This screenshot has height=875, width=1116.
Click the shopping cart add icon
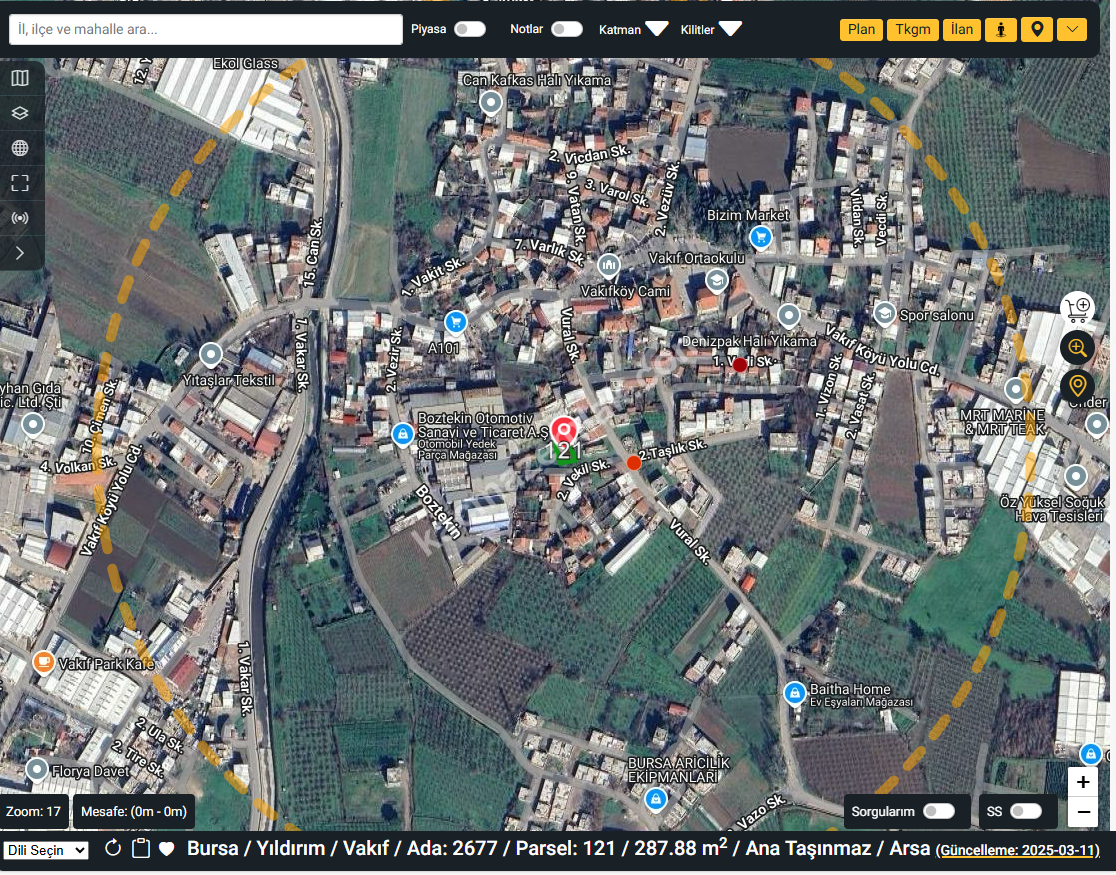pos(1077,309)
